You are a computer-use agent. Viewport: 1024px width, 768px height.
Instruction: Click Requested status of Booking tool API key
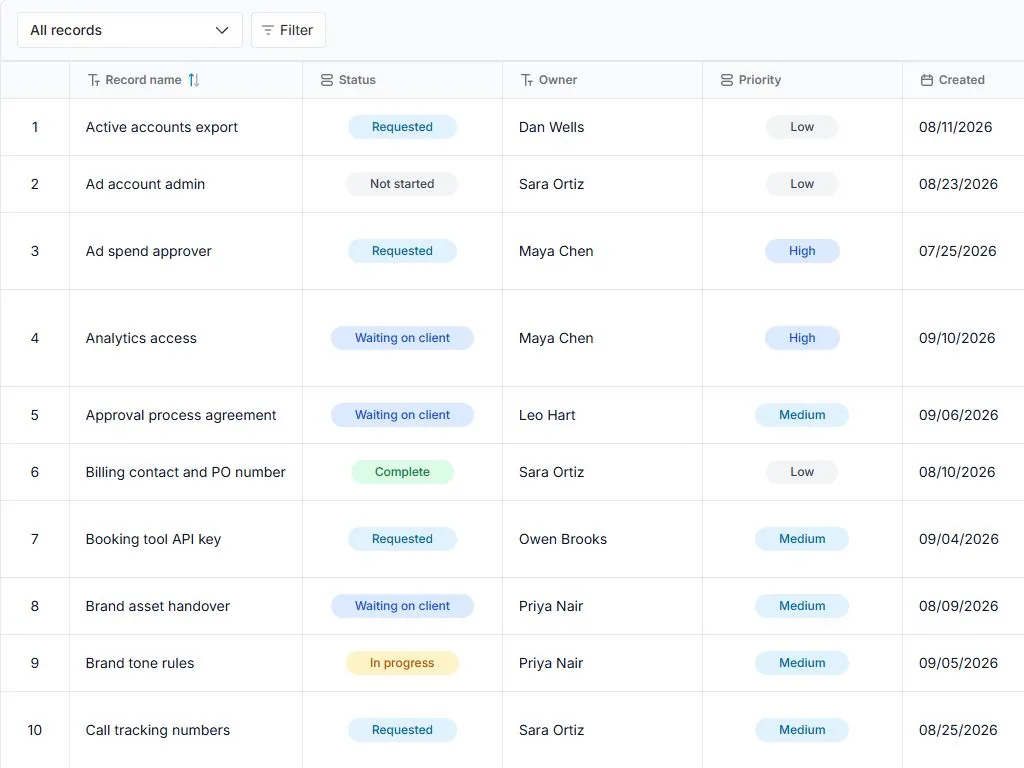[x=402, y=539]
